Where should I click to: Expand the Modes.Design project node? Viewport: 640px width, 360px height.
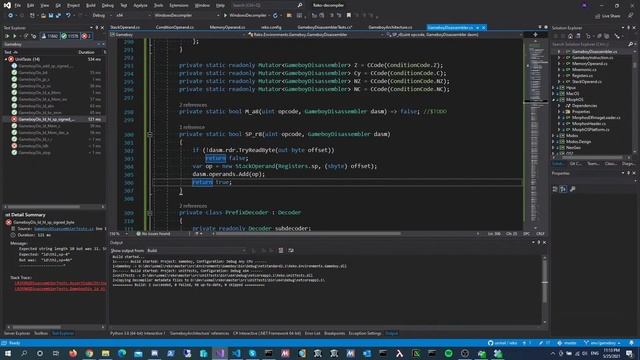(x=554, y=142)
